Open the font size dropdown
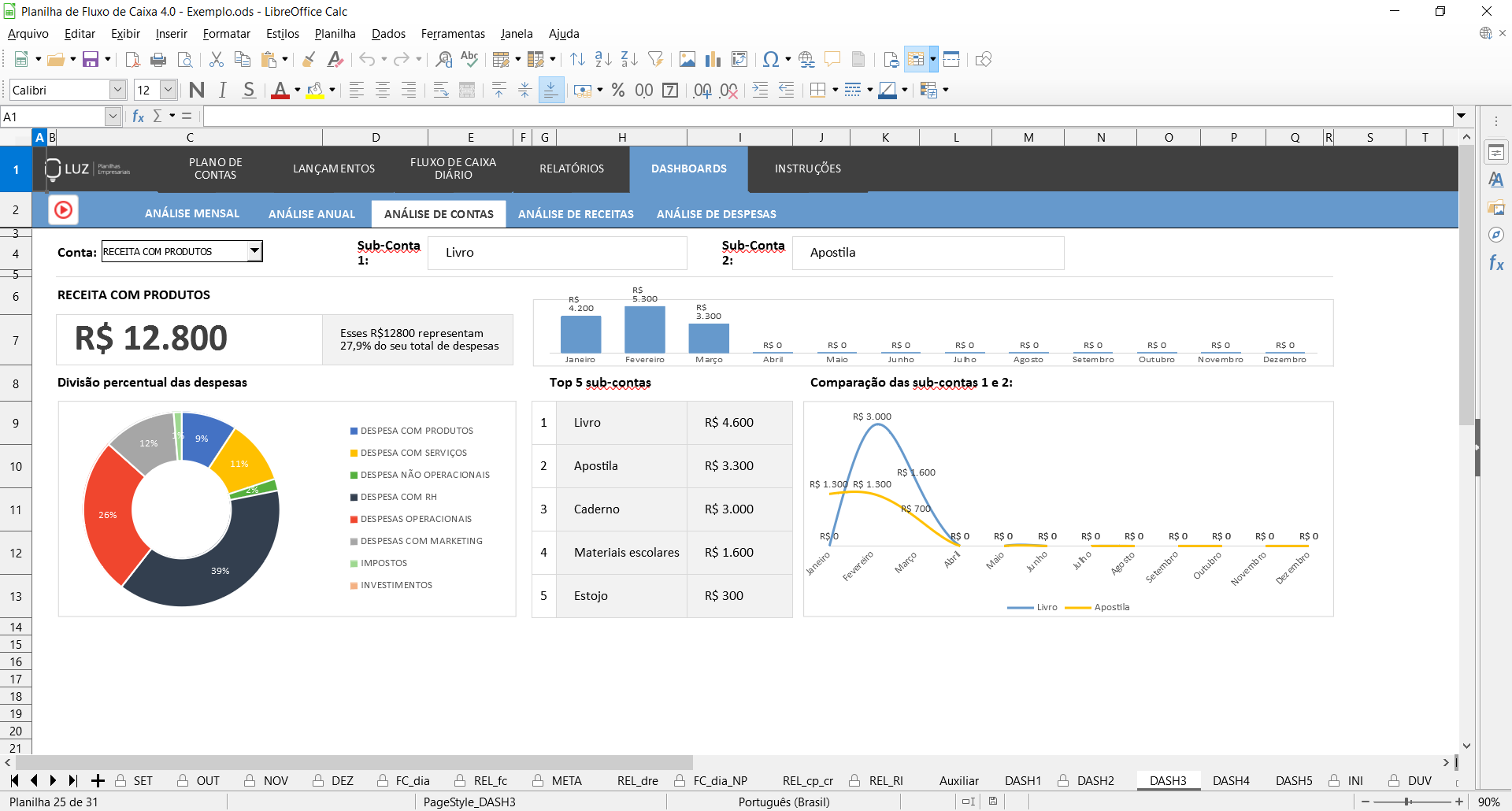This screenshot has height=811, width=1512. coord(168,91)
